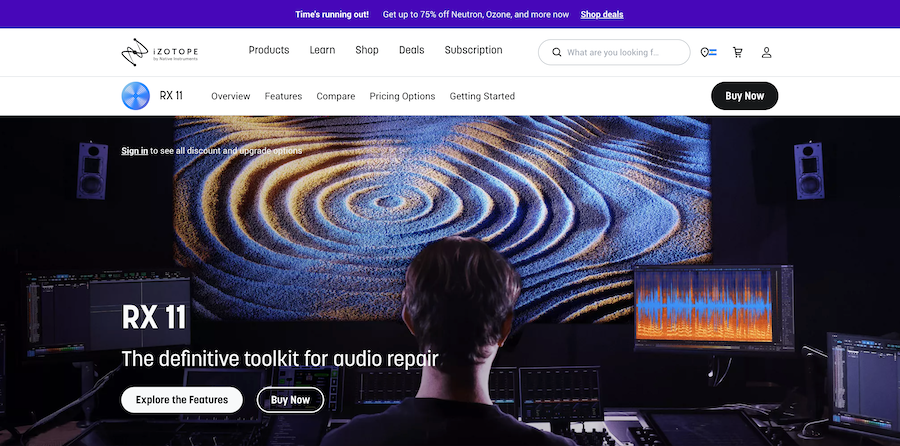The width and height of the screenshot is (900, 446).
Task: Click the outlined Buy Now hero button
Action: 290,400
